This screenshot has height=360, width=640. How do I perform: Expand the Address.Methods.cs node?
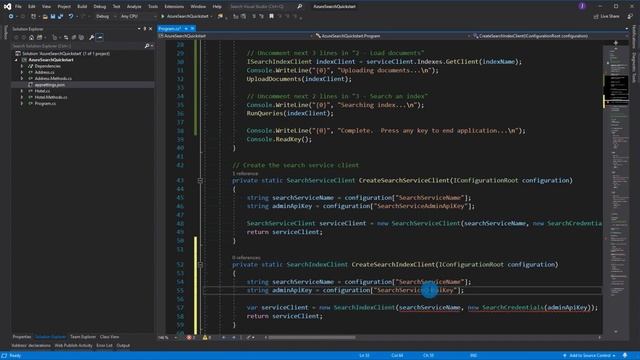[x=22, y=78]
